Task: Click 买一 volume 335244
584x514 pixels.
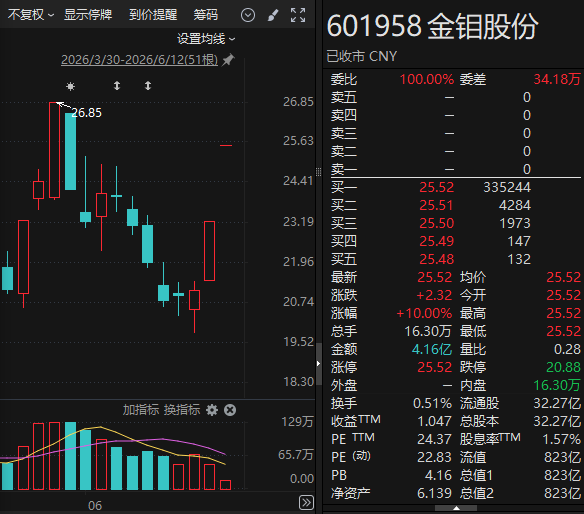Action: click(507, 187)
